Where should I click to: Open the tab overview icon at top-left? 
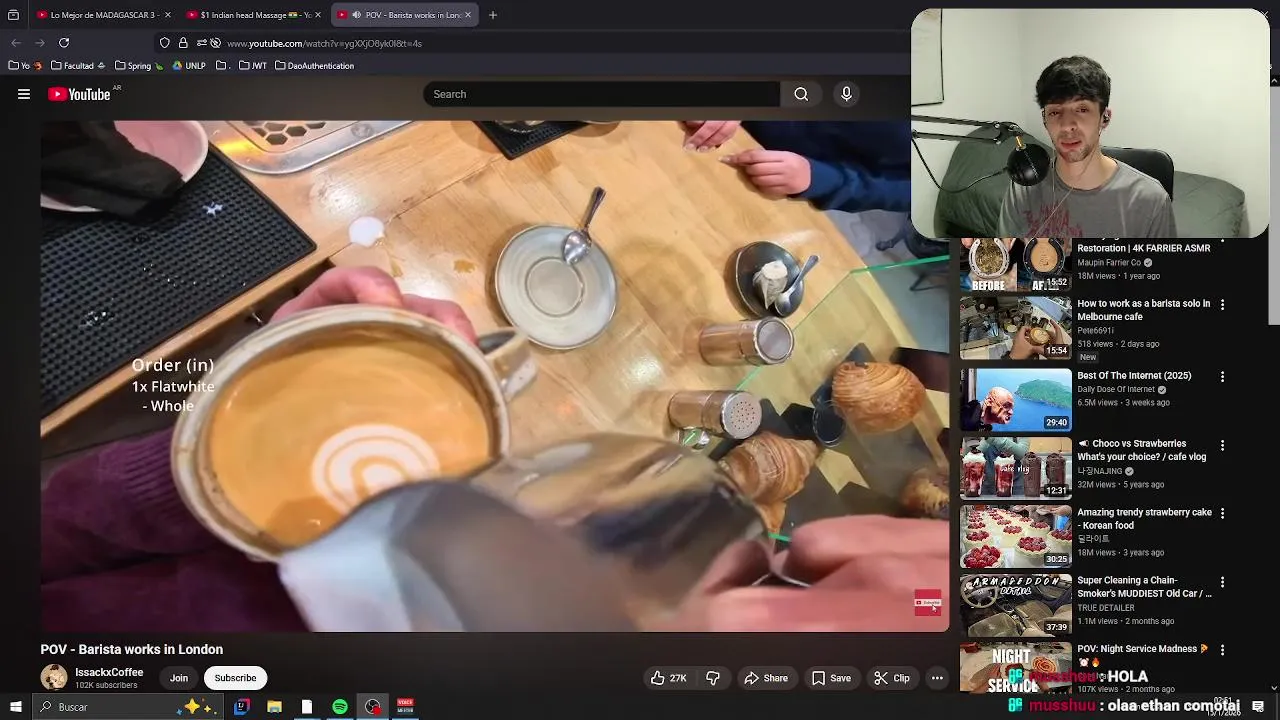click(x=13, y=15)
